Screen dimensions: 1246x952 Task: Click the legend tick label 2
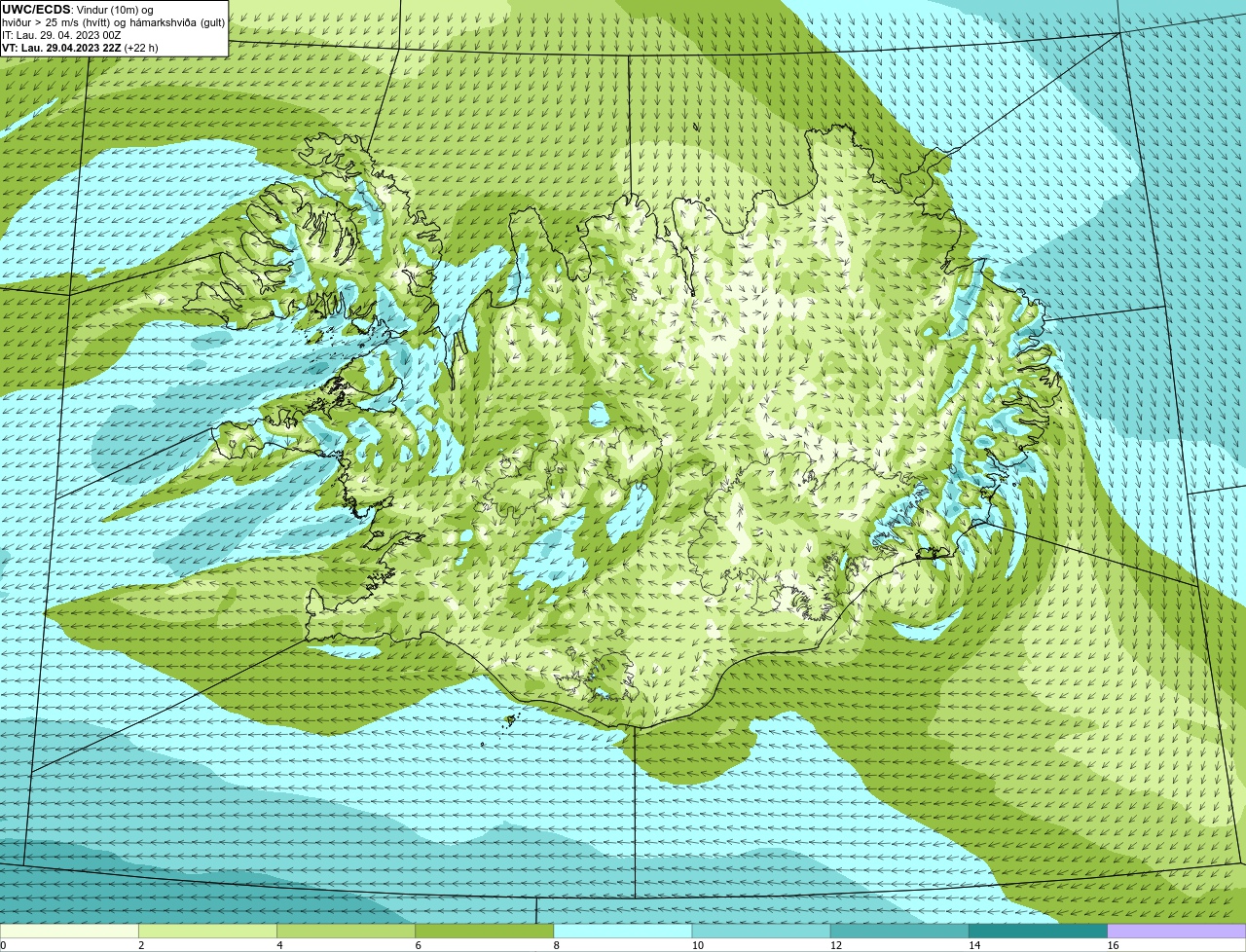coord(141,945)
